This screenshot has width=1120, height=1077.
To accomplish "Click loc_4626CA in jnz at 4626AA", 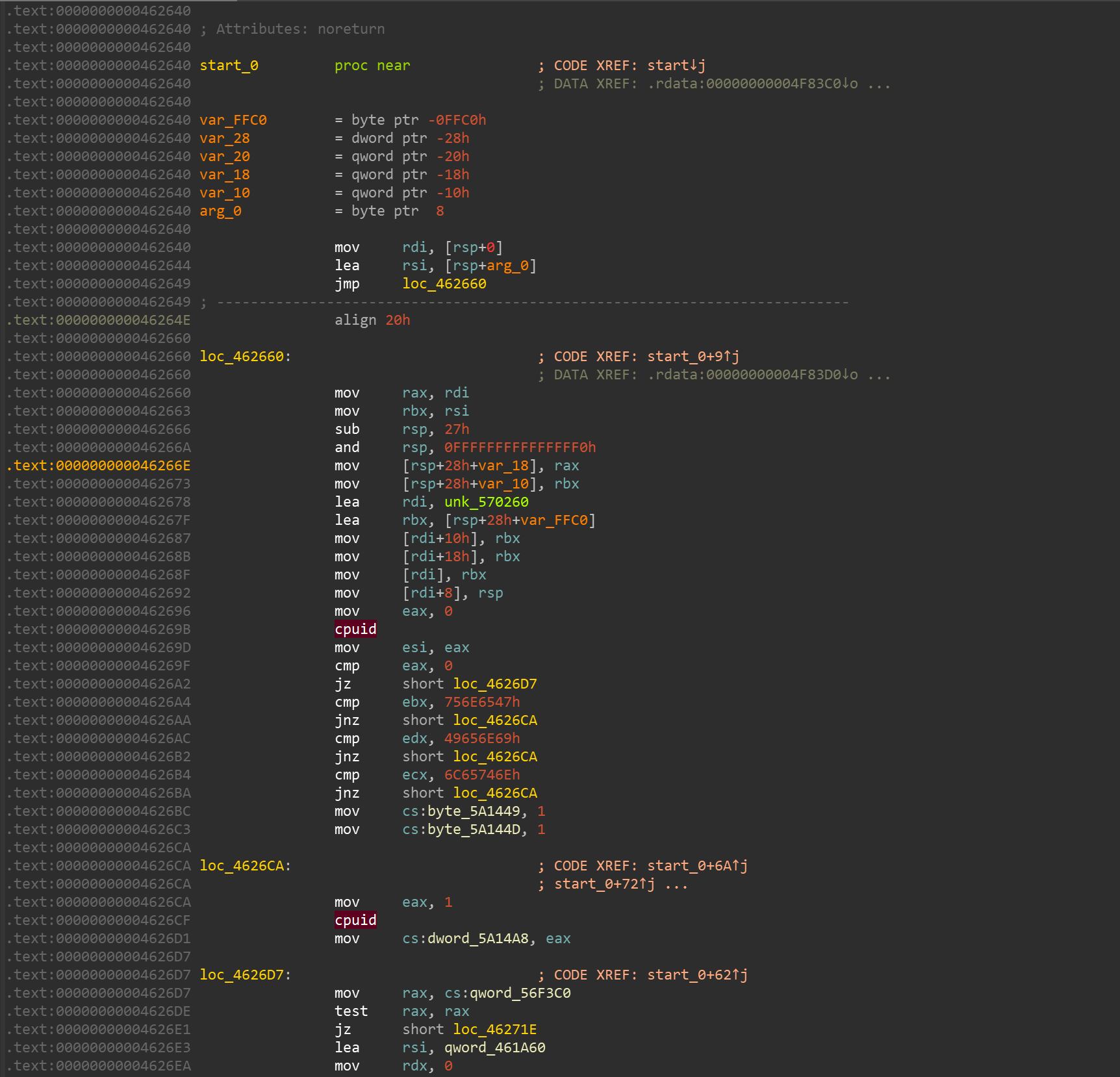I will tap(495, 720).
